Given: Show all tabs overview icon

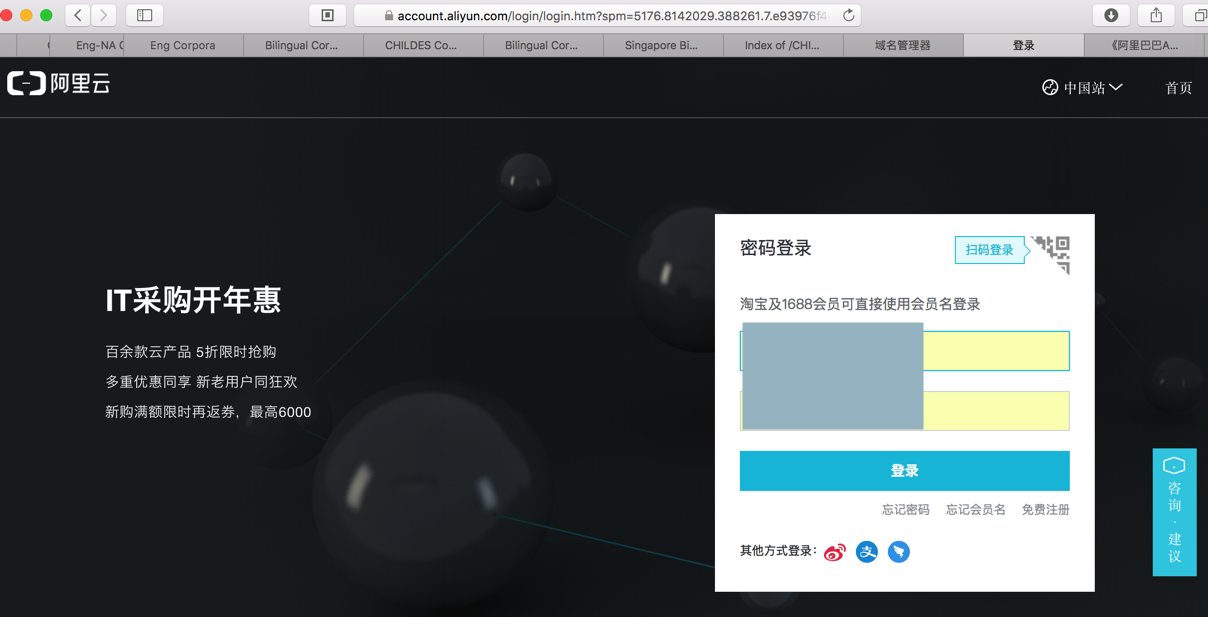Looking at the screenshot, I should tap(1198, 15).
